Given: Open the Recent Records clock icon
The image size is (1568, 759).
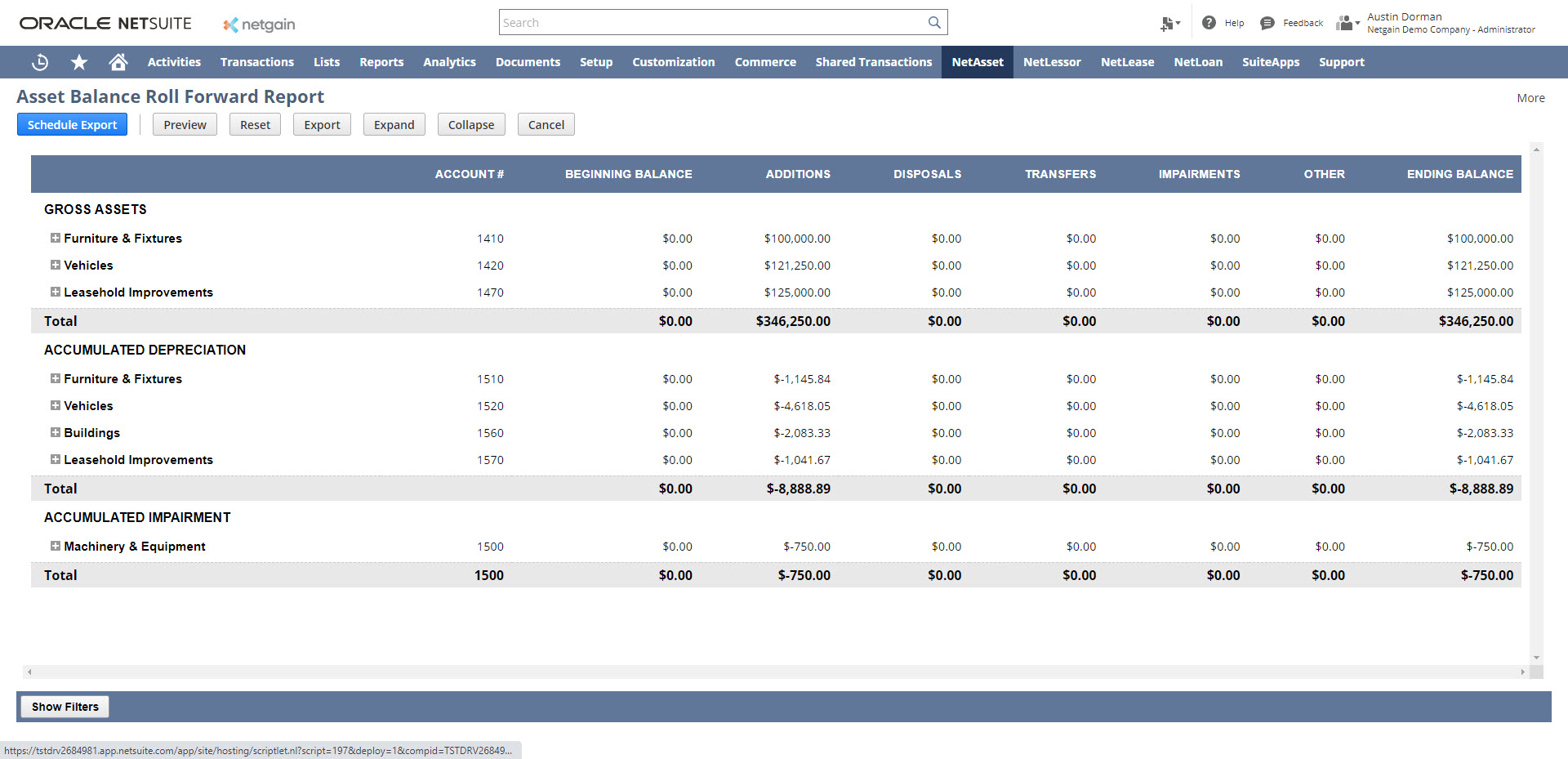Looking at the screenshot, I should [40, 62].
